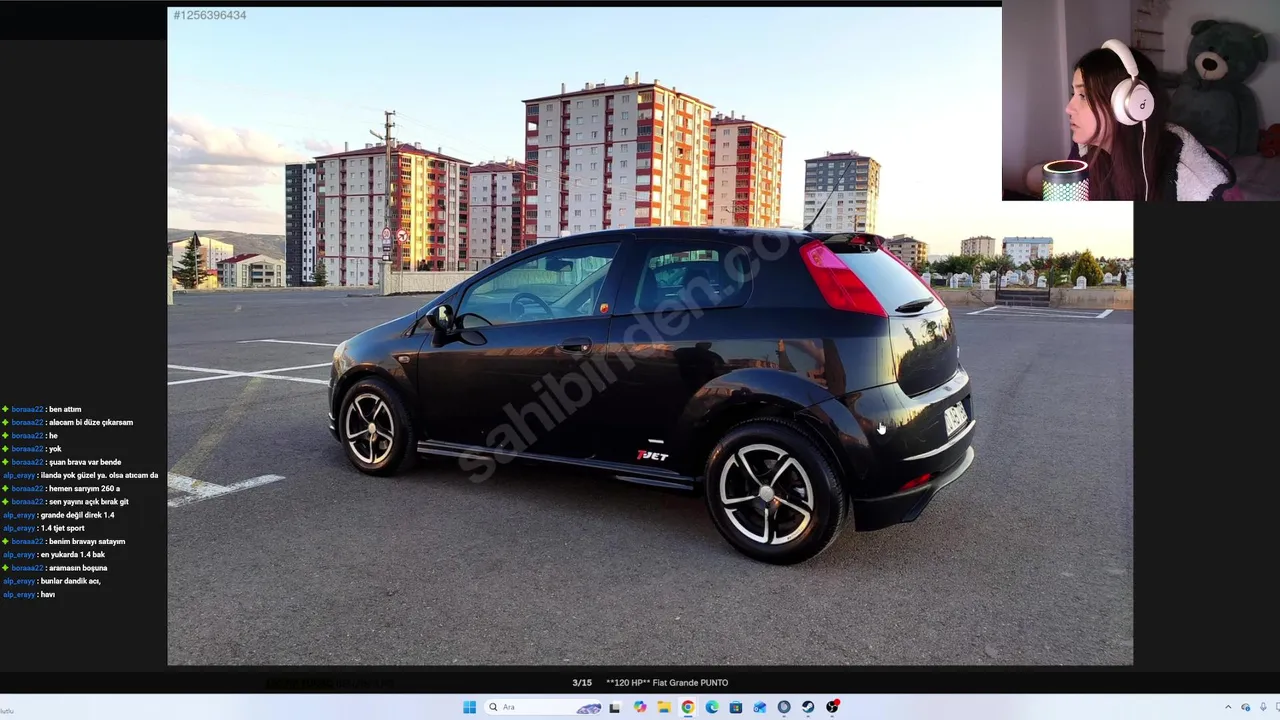Click the taskbar search box labeled Ara
This screenshot has height=720, width=1280.
(543, 707)
